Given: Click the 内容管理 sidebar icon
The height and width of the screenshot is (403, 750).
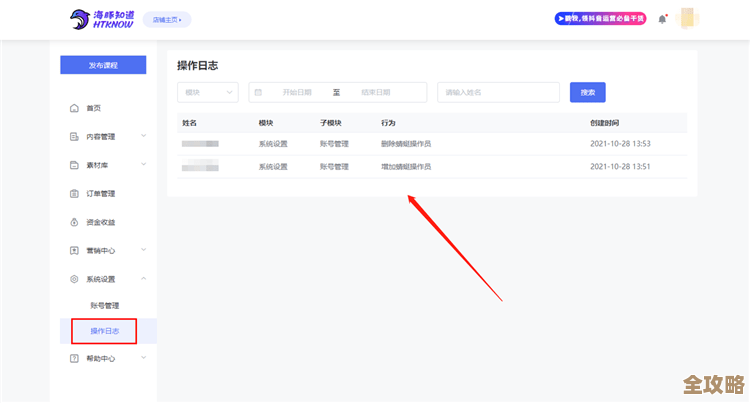Looking at the screenshot, I should click(x=74, y=137).
